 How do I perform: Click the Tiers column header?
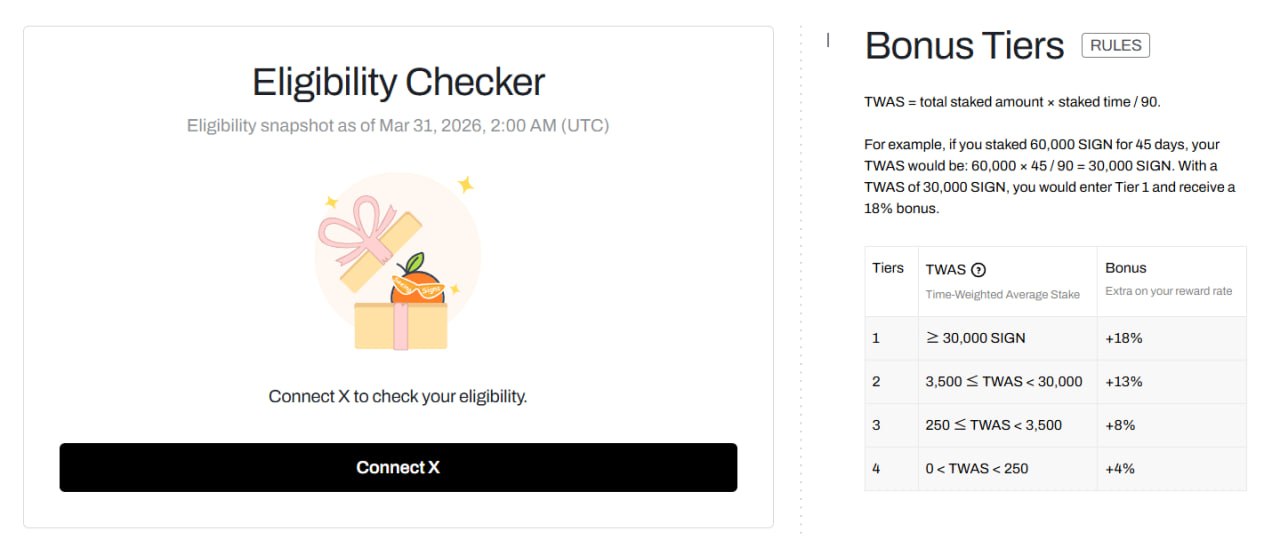point(888,268)
